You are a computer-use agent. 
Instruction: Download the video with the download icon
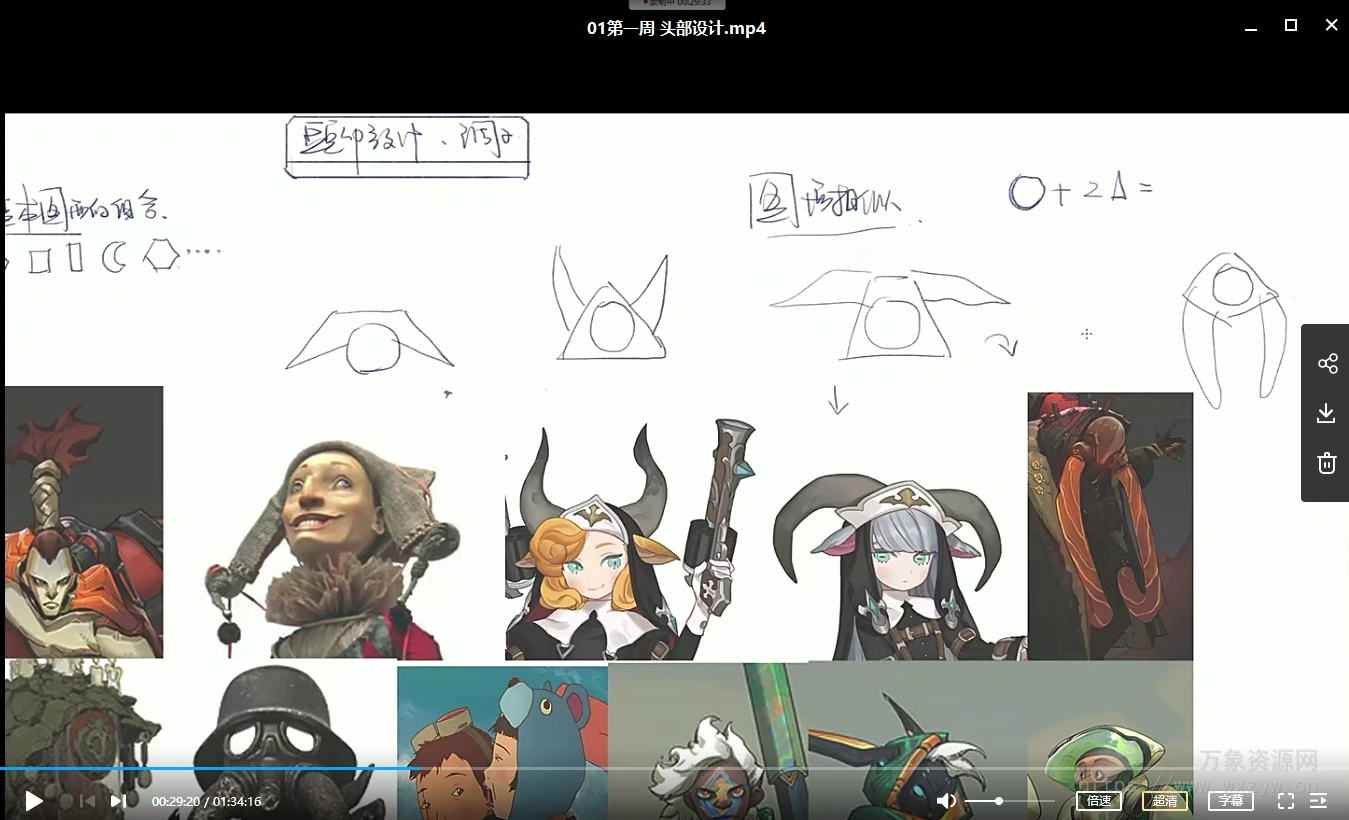coord(1327,414)
